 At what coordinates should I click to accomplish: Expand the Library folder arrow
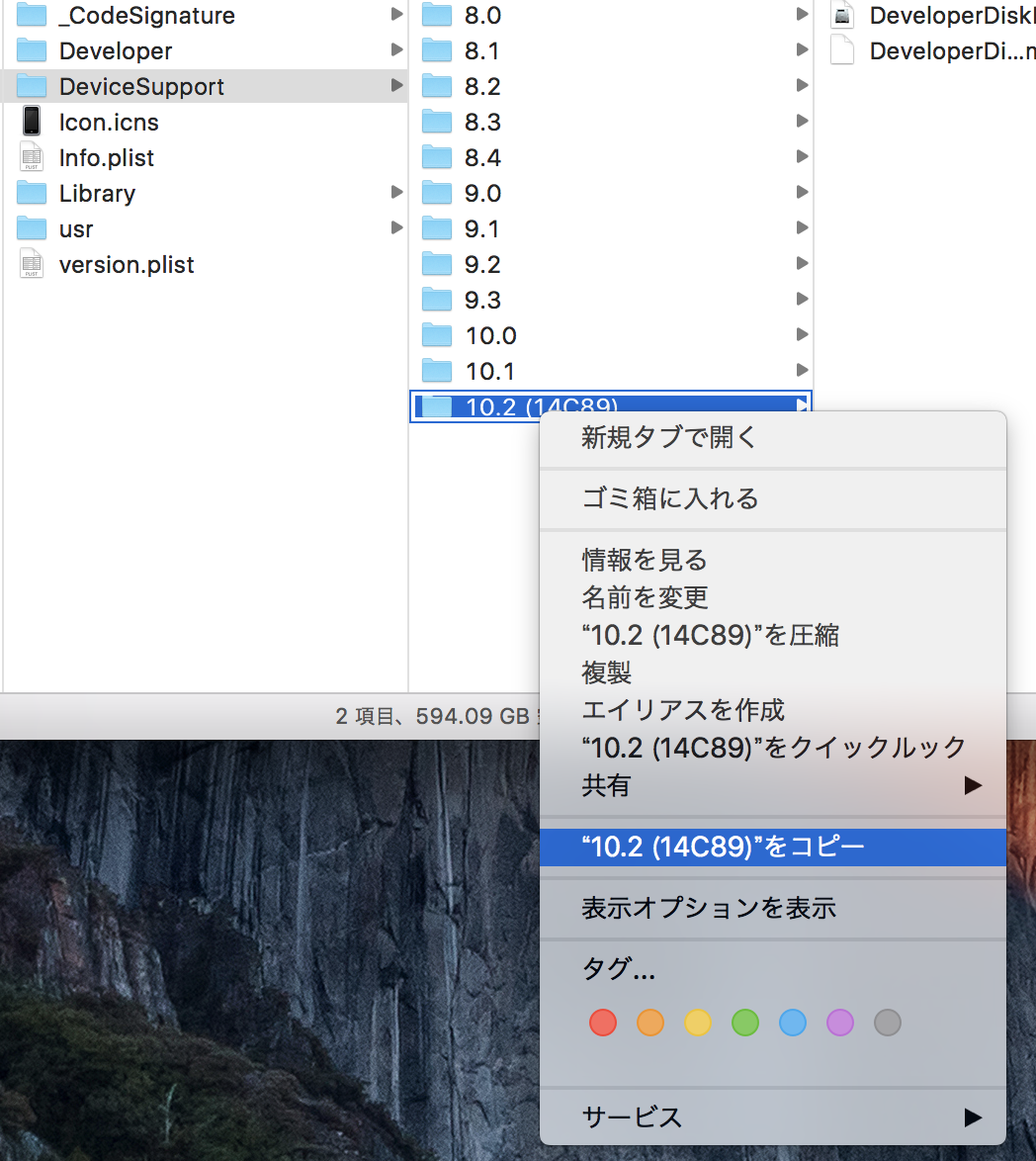(396, 193)
